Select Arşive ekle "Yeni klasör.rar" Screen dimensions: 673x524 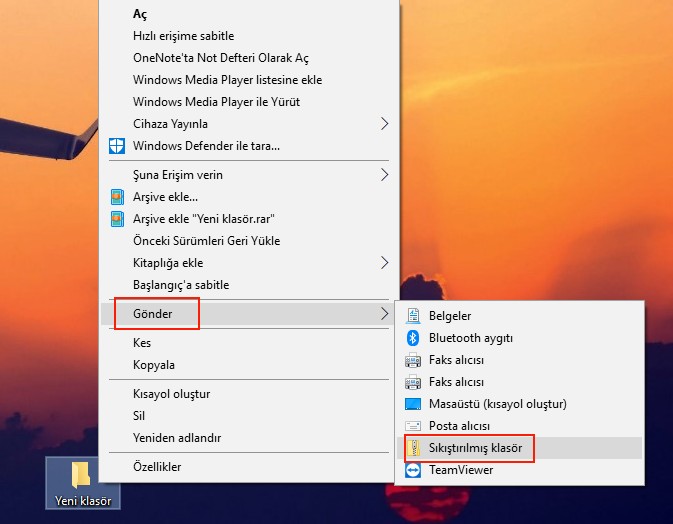[x=250, y=219]
